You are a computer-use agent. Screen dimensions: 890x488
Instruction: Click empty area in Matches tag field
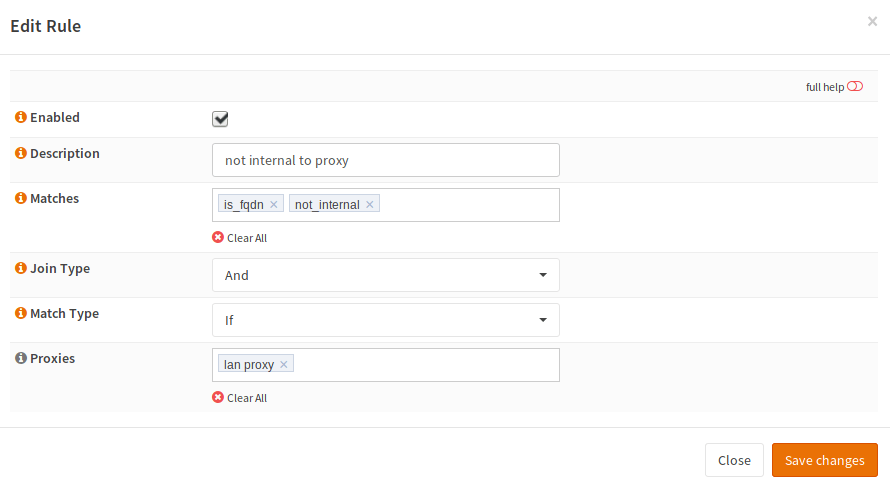pos(470,205)
